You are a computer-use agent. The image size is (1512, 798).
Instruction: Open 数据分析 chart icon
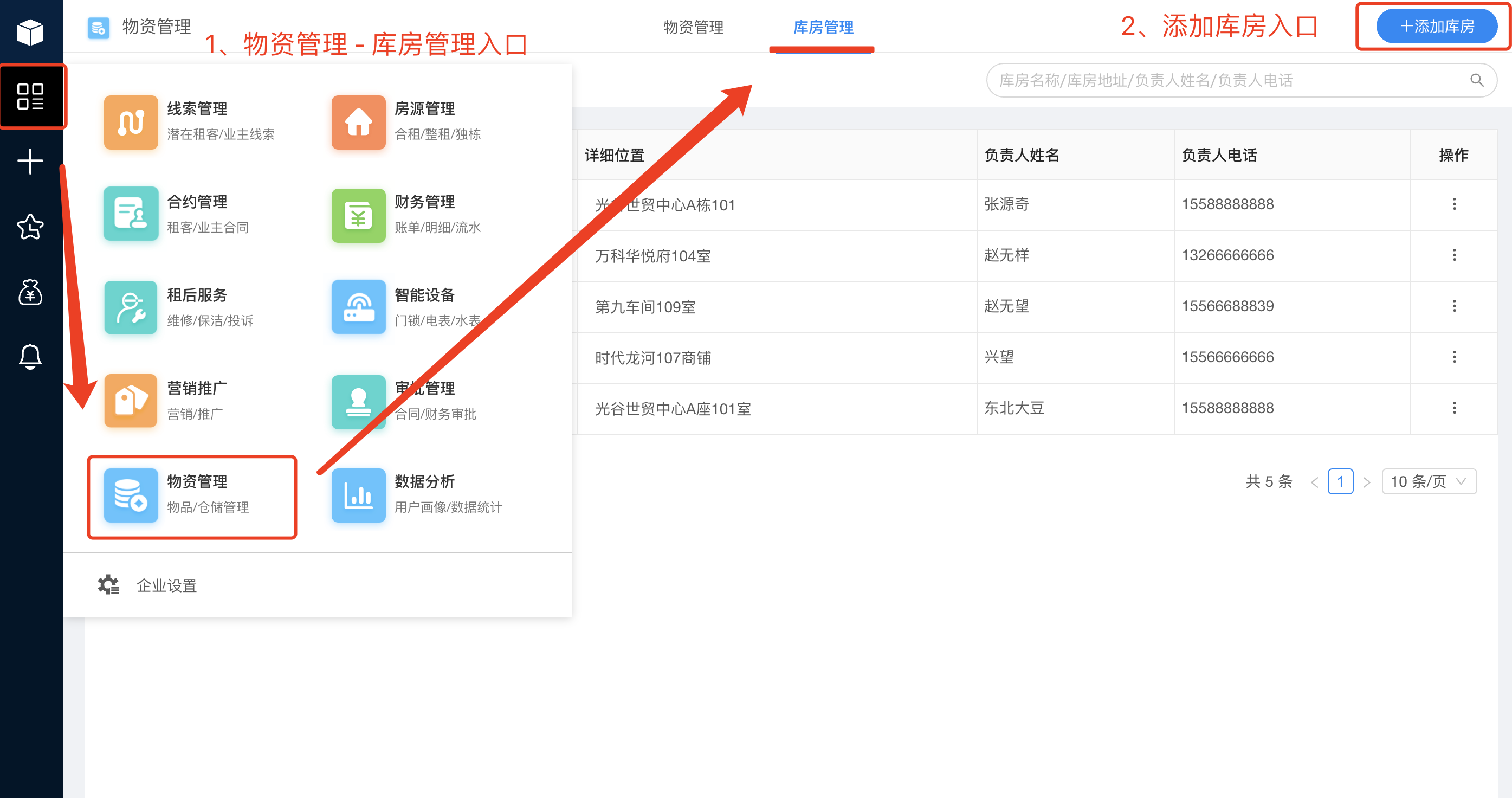click(359, 495)
